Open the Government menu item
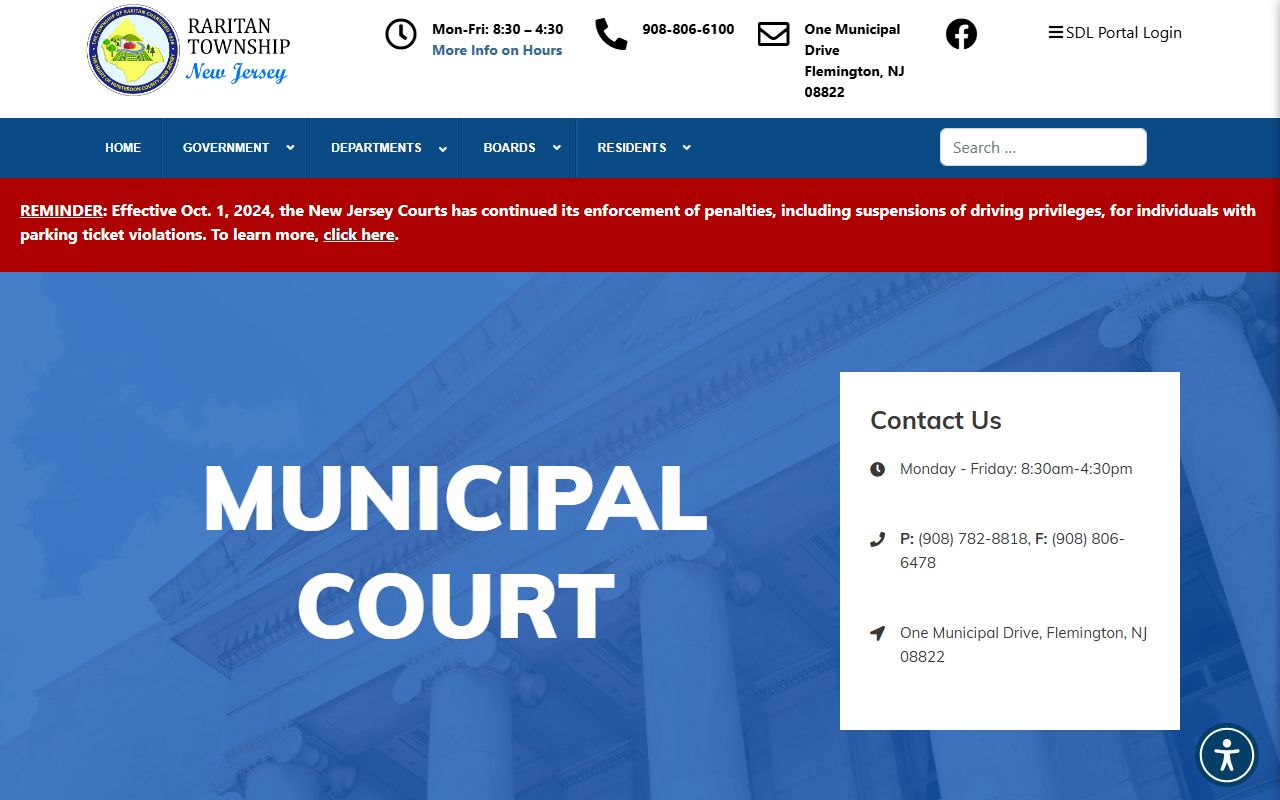 226,148
